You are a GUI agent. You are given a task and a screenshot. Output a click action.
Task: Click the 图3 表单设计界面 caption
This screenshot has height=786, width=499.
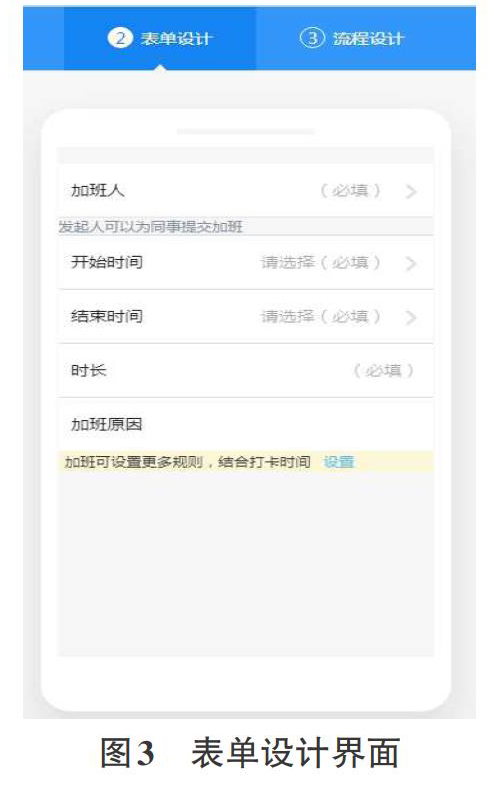[250, 752]
